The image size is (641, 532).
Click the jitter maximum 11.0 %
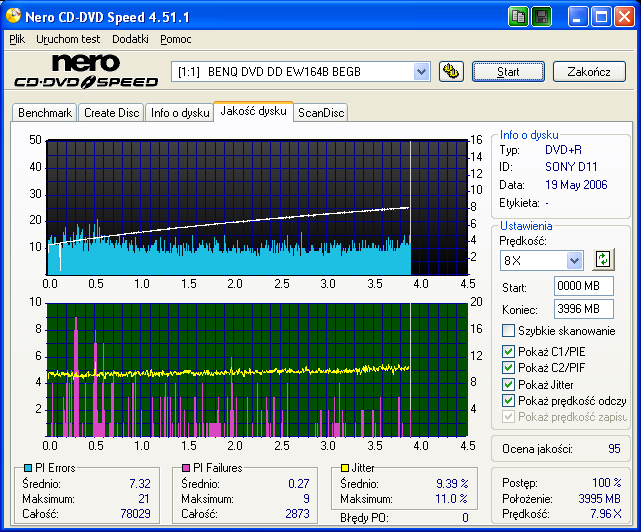click(451, 499)
